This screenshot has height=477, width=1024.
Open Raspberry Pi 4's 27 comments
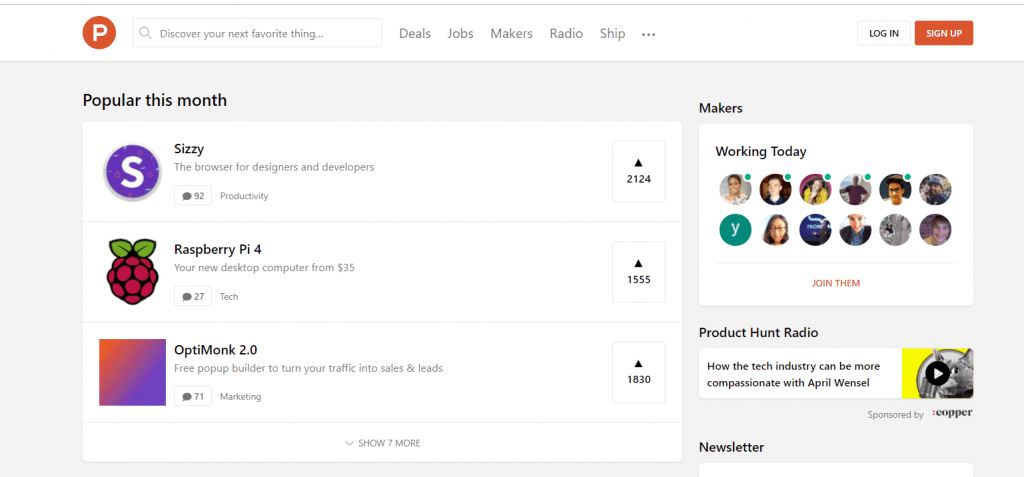[x=193, y=296]
